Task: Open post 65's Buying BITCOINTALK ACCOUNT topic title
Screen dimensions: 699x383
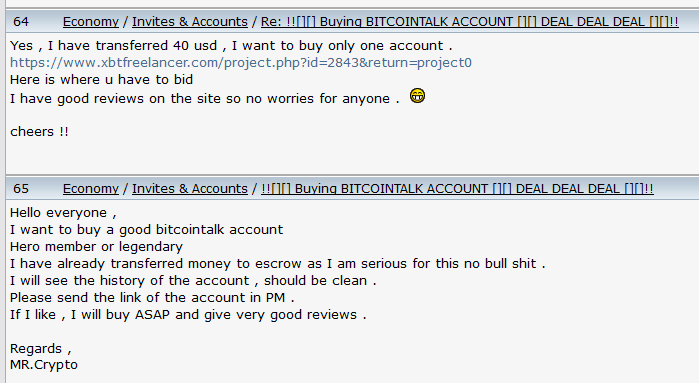Action: [x=457, y=189]
